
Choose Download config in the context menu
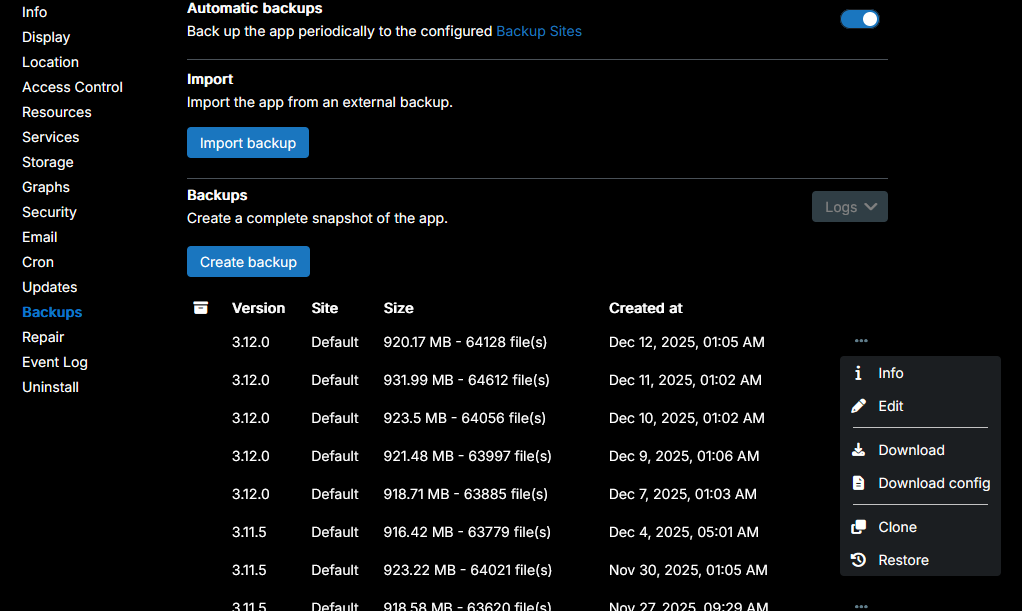933,483
